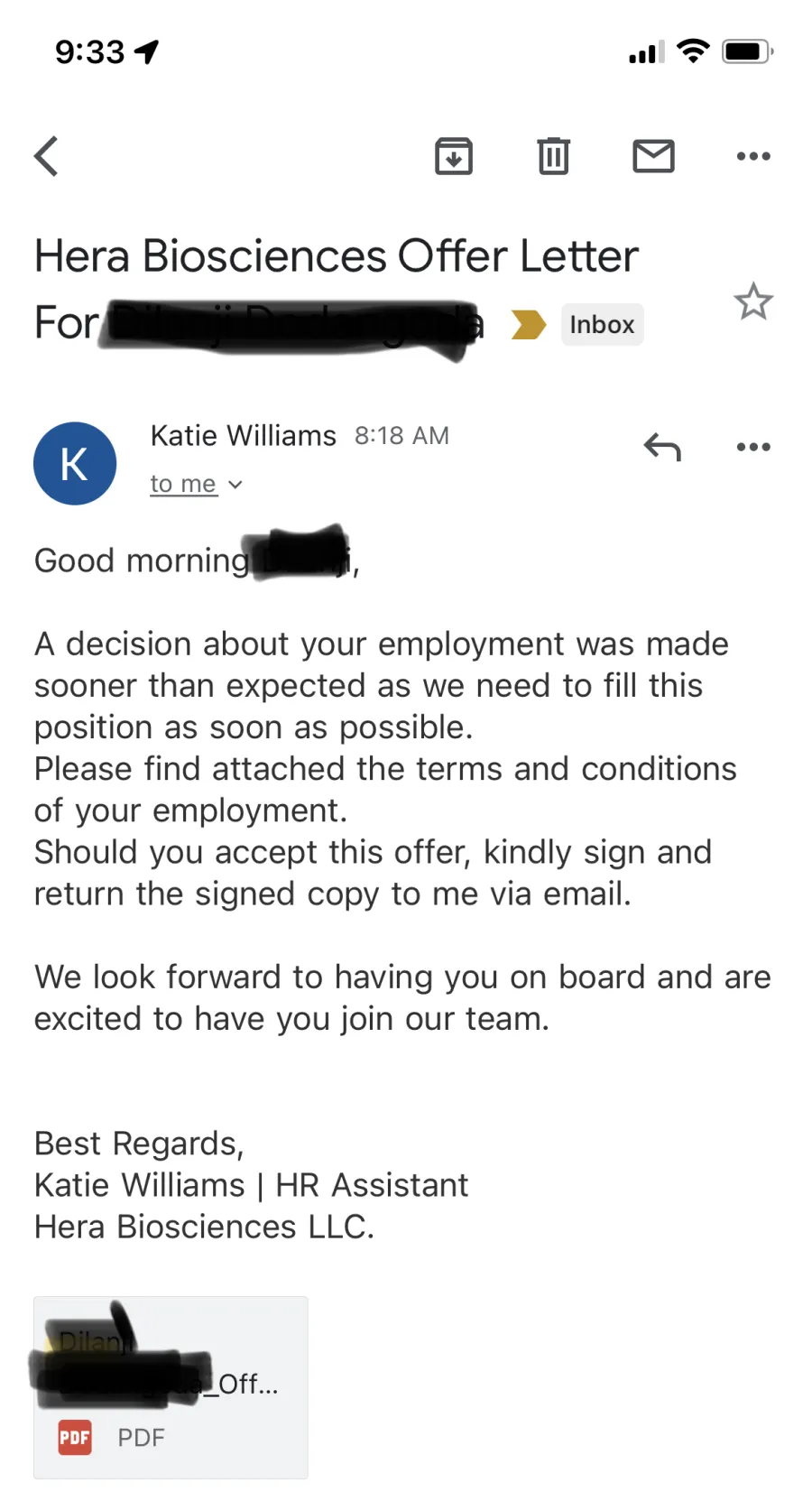Archive this email with the archive icon

454,156
